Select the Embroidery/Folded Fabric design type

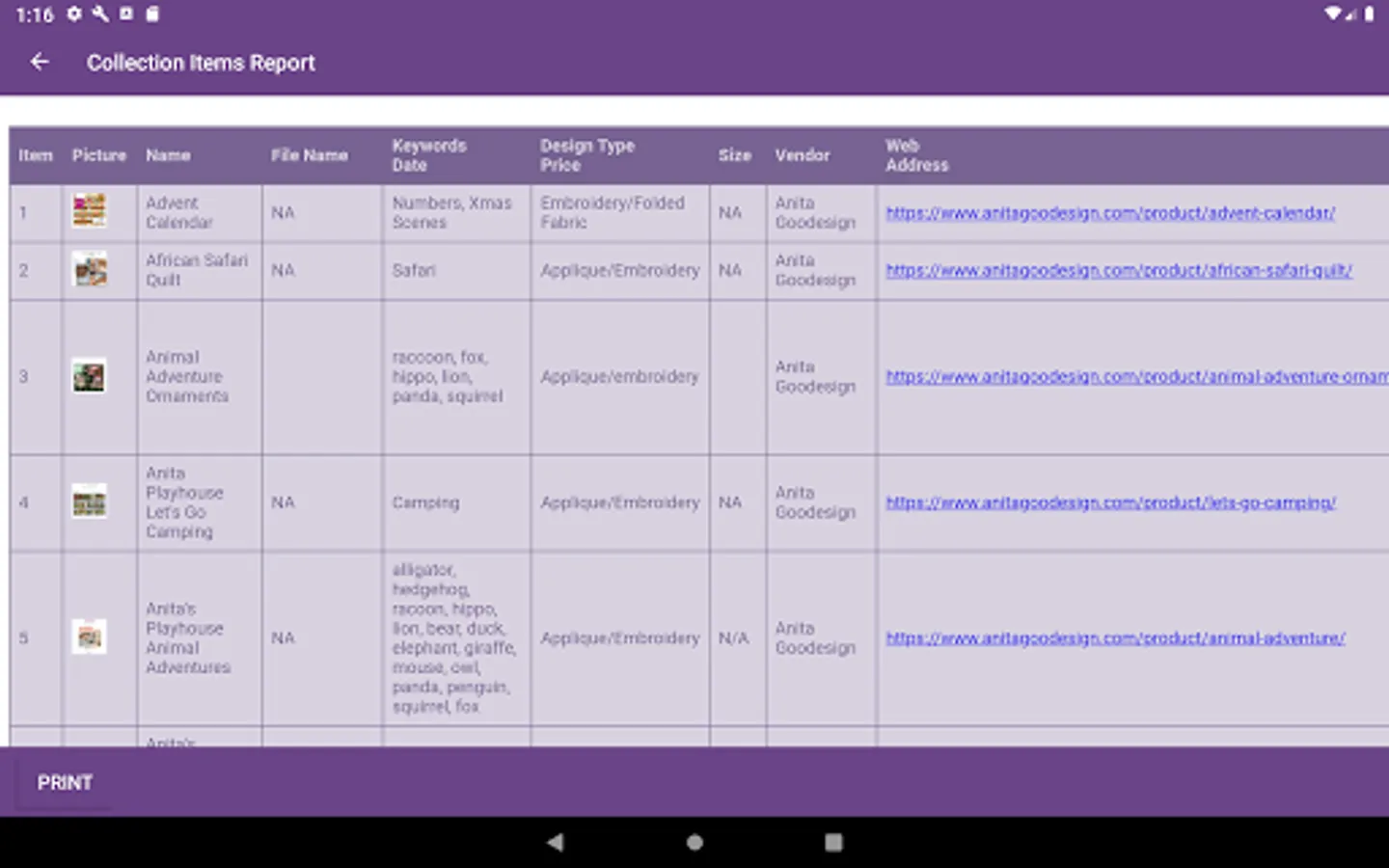(619, 213)
